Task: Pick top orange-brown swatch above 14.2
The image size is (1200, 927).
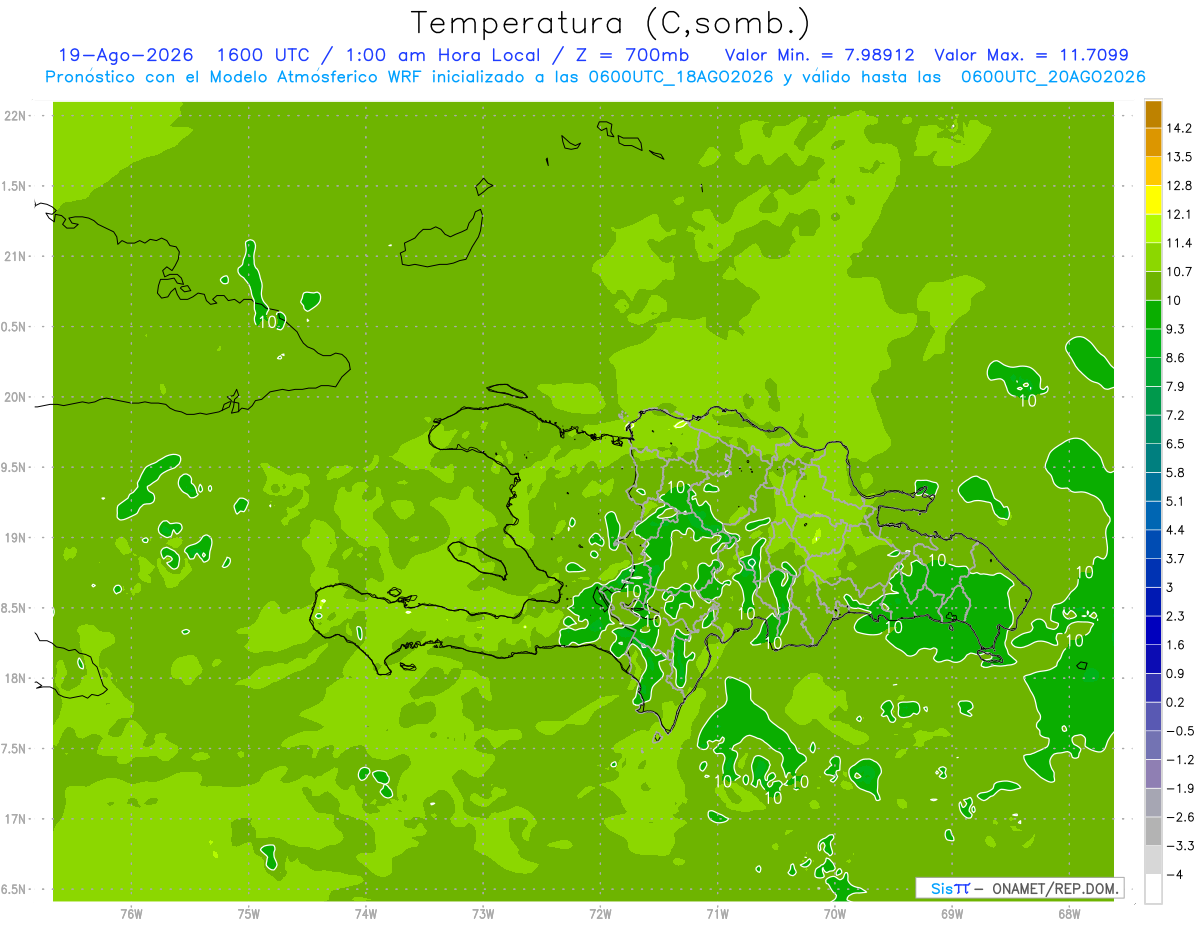Action: [1153, 114]
